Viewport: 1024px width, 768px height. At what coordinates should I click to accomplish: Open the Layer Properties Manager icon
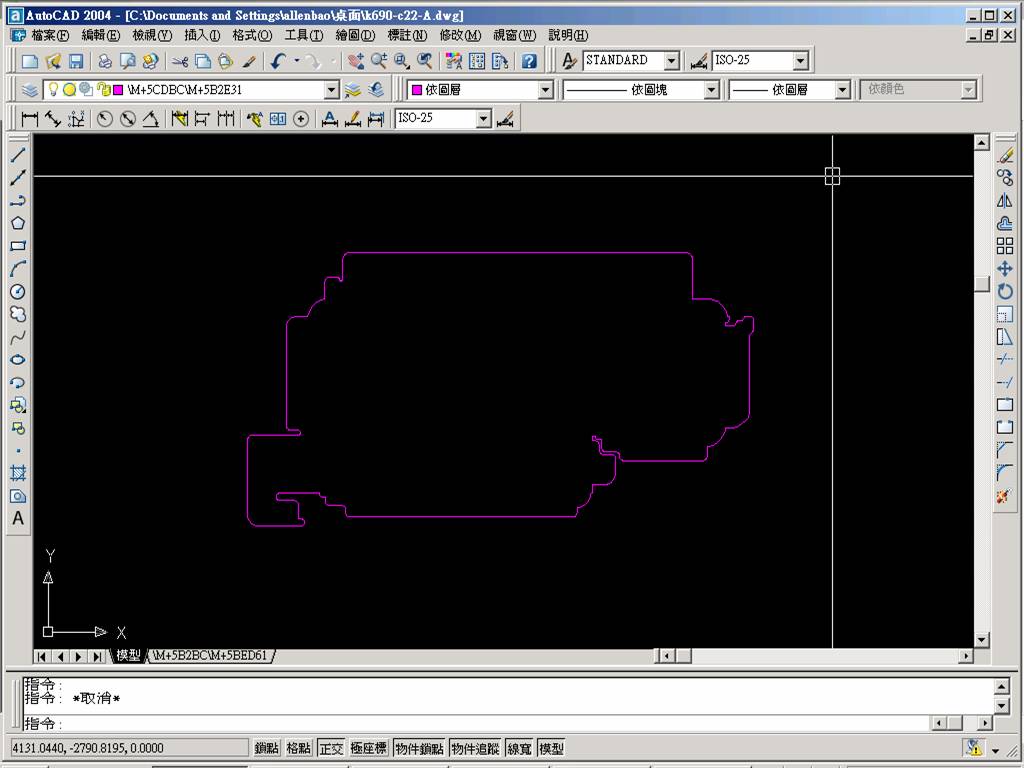(29, 89)
